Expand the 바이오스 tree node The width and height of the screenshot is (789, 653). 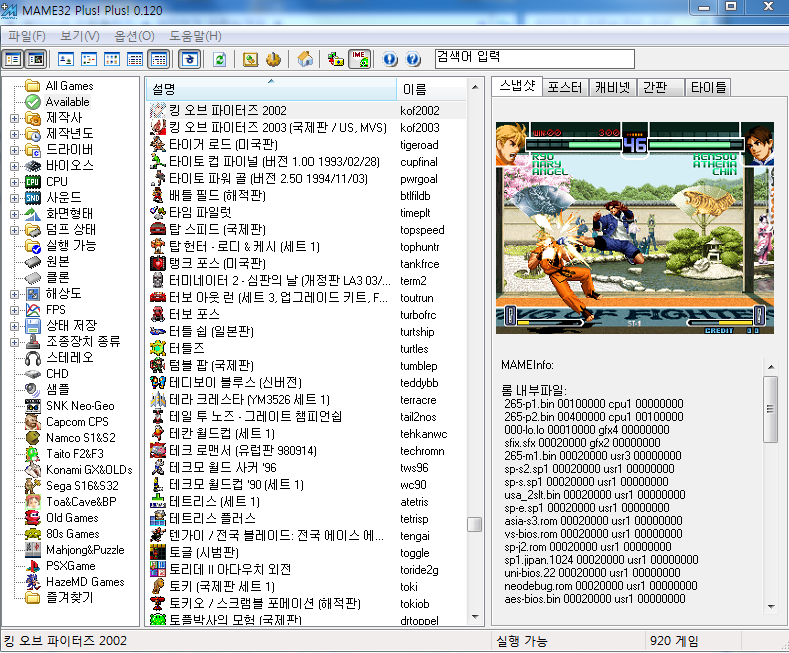pyautogui.click(x=14, y=167)
